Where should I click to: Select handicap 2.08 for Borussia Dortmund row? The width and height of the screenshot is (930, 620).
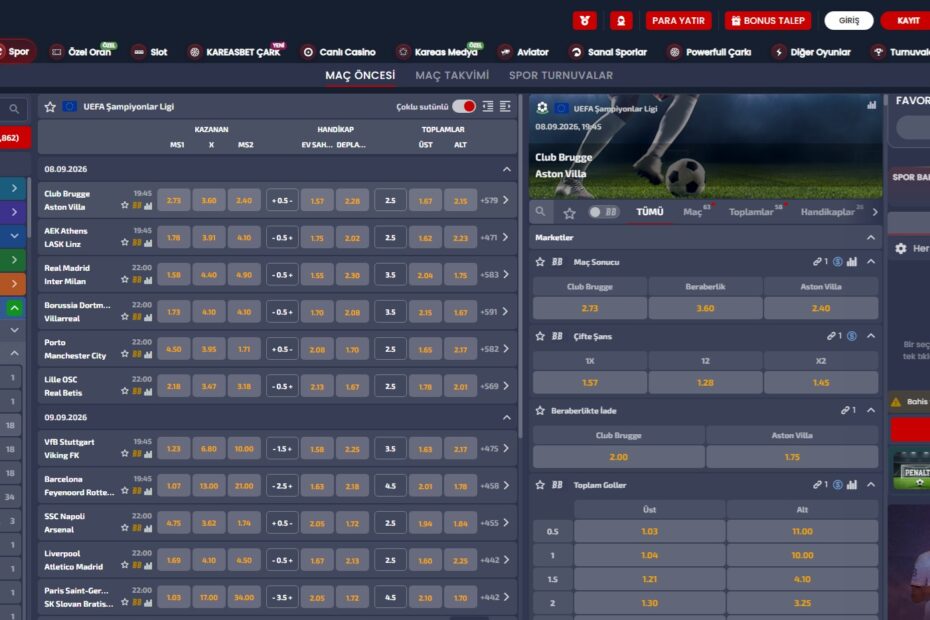(x=352, y=312)
